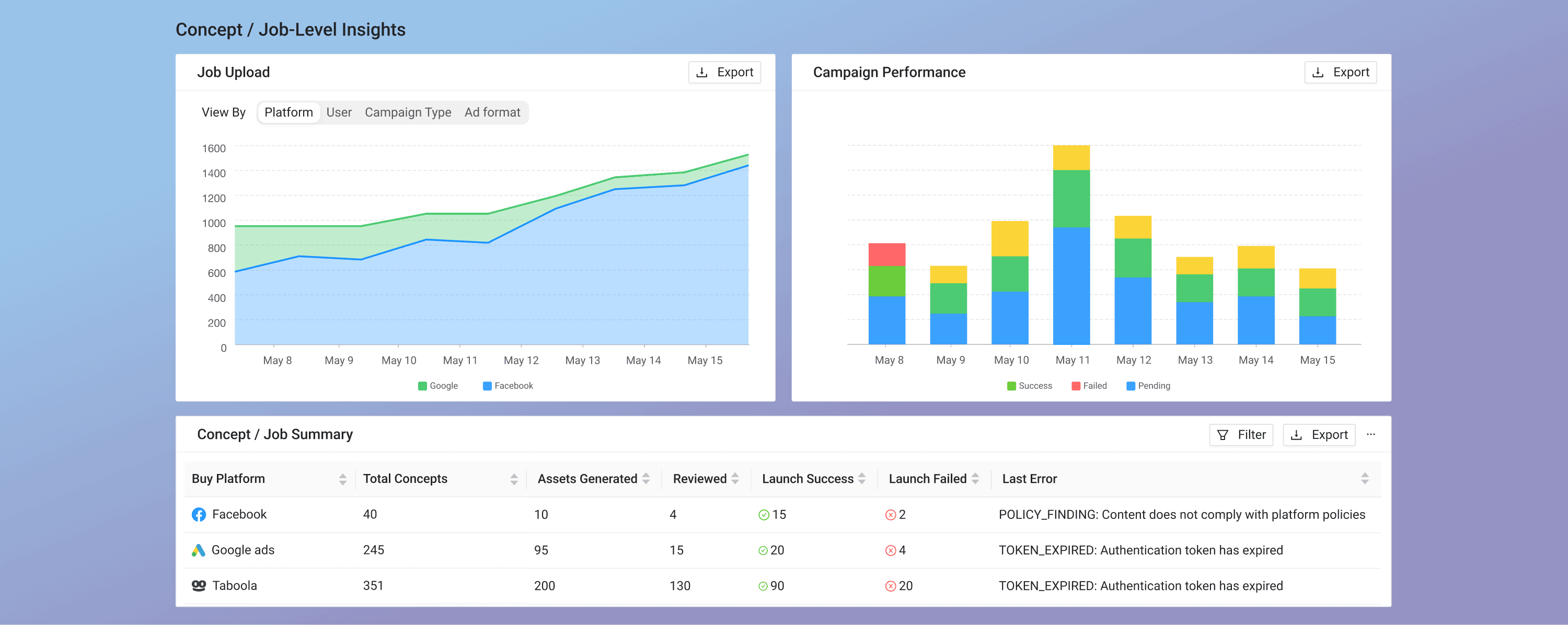Export the Job Upload chart

pos(724,73)
